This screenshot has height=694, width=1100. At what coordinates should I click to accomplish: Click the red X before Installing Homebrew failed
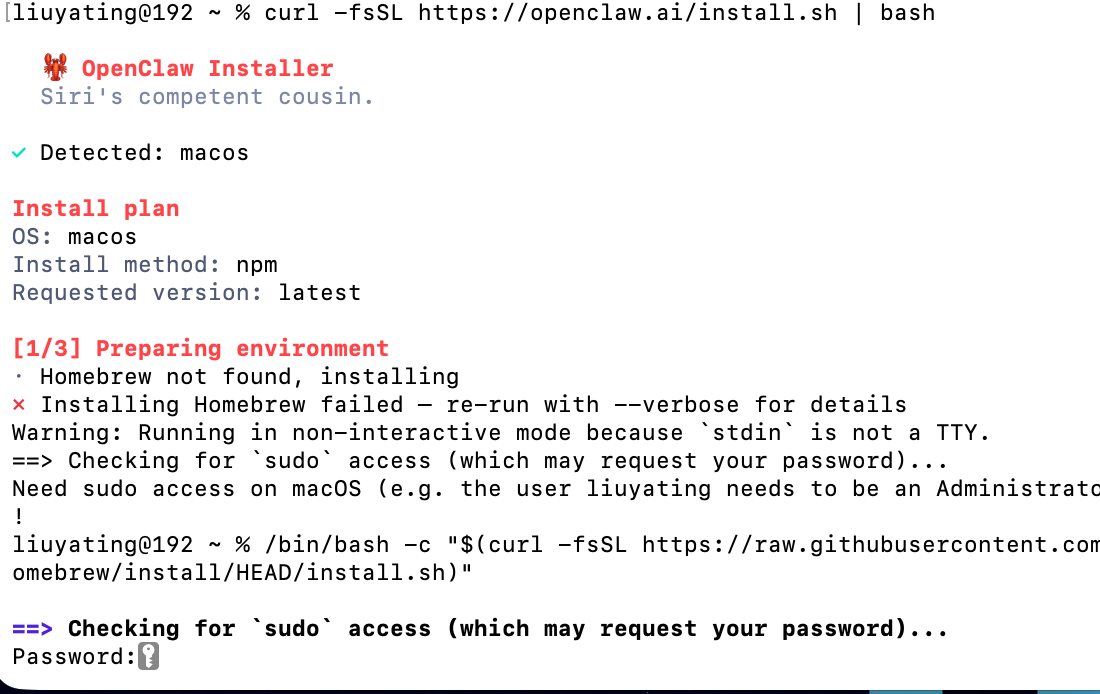pyautogui.click(x=19, y=405)
